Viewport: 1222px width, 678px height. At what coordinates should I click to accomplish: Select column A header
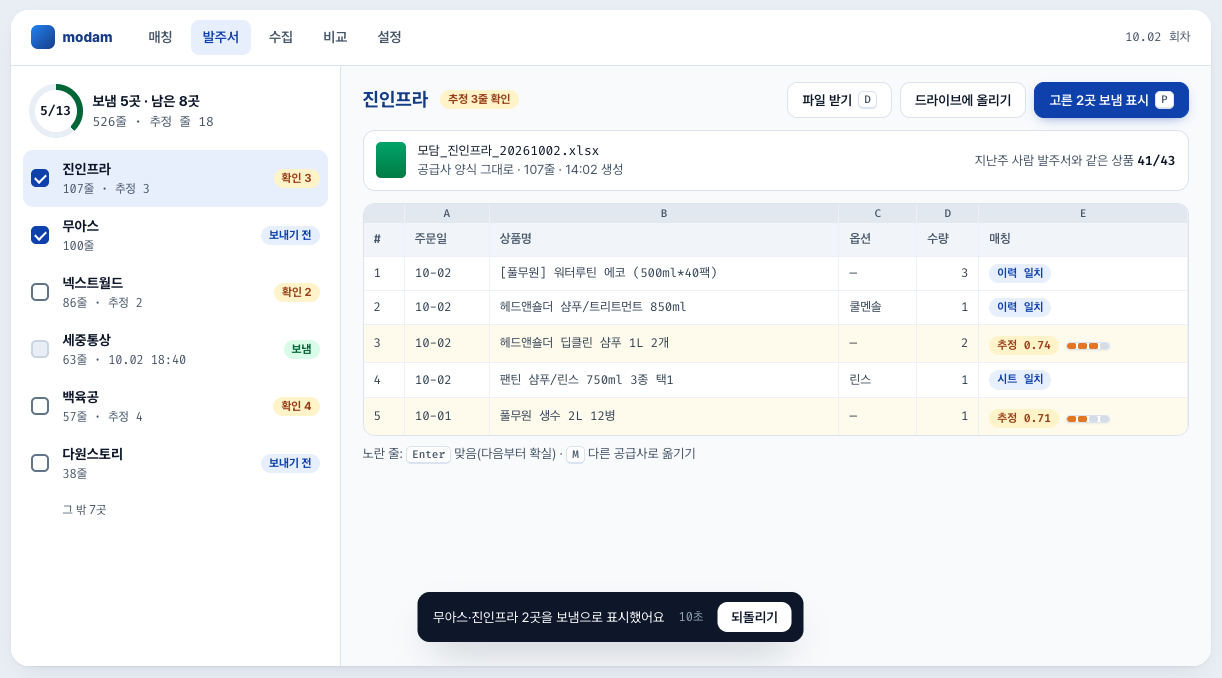(x=447, y=213)
